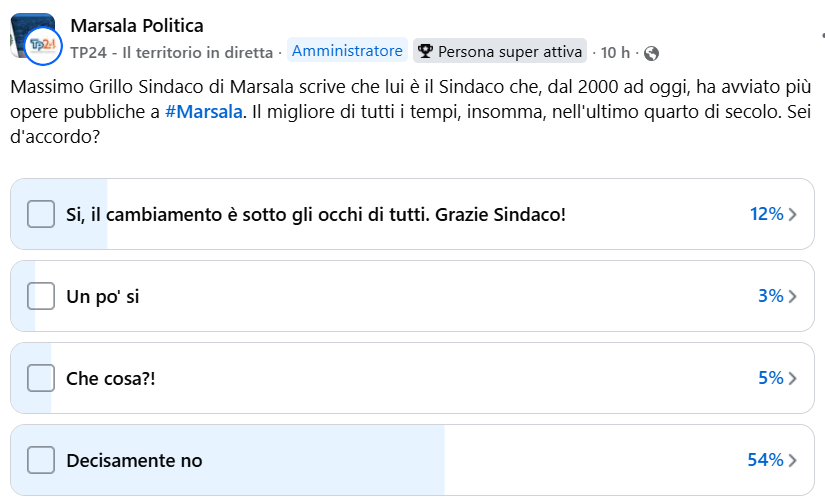The width and height of the screenshot is (825, 498).
Task: Check the 'Decisamente no' poll checkbox
Action: [41, 460]
